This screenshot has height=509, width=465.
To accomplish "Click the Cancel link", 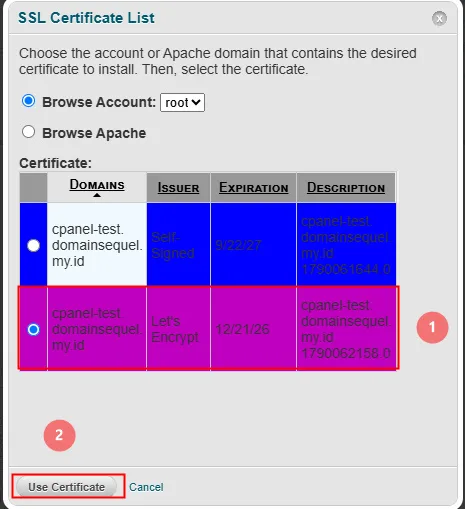I will 146,487.
